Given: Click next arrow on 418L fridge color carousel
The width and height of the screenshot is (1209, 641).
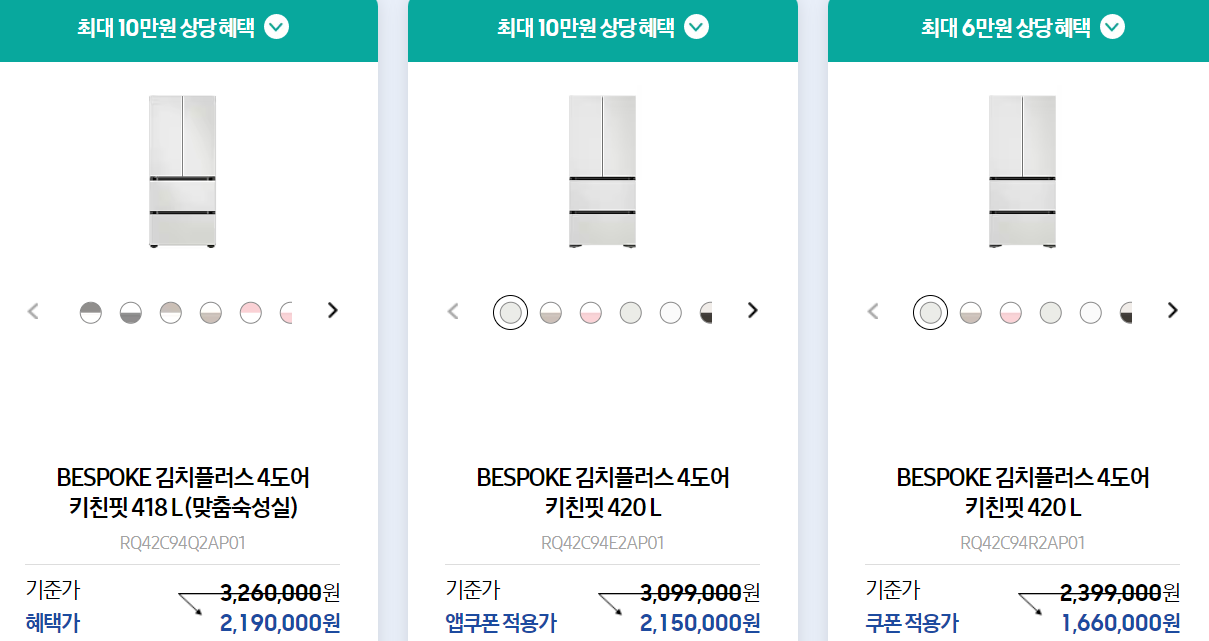Looking at the screenshot, I should point(332,310).
